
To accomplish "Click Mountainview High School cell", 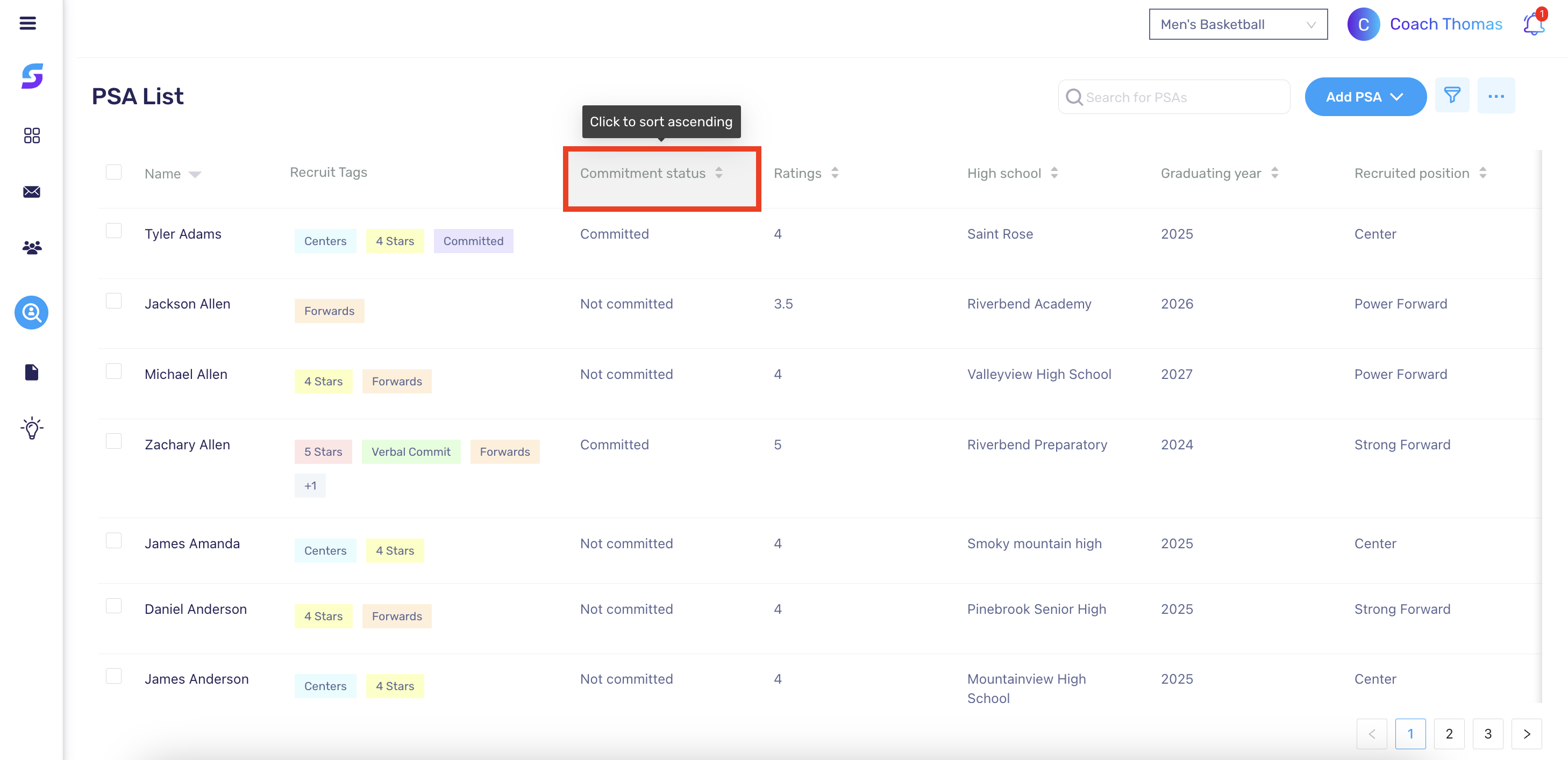I will (x=1027, y=689).
